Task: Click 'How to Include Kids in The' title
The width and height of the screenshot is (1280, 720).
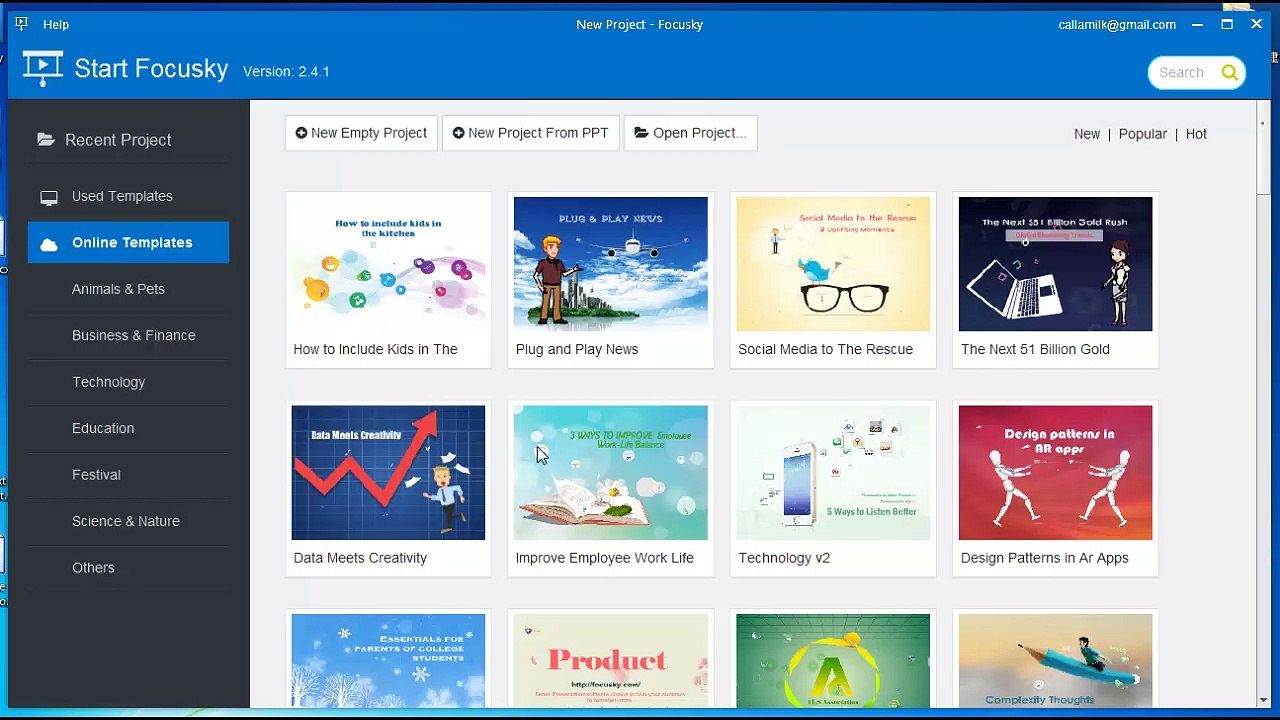Action: tap(375, 349)
